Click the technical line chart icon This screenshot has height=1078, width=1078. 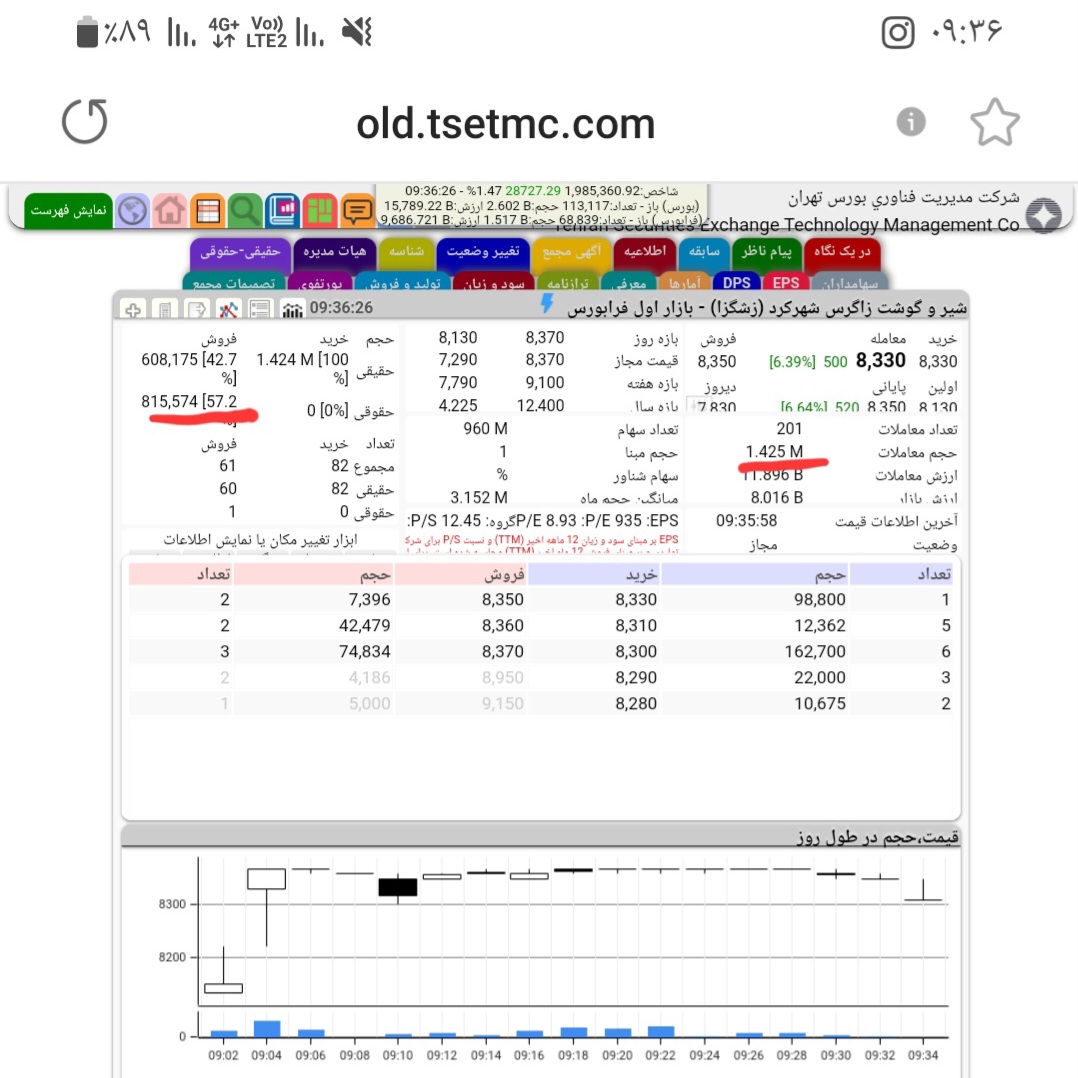pyautogui.click(x=228, y=309)
